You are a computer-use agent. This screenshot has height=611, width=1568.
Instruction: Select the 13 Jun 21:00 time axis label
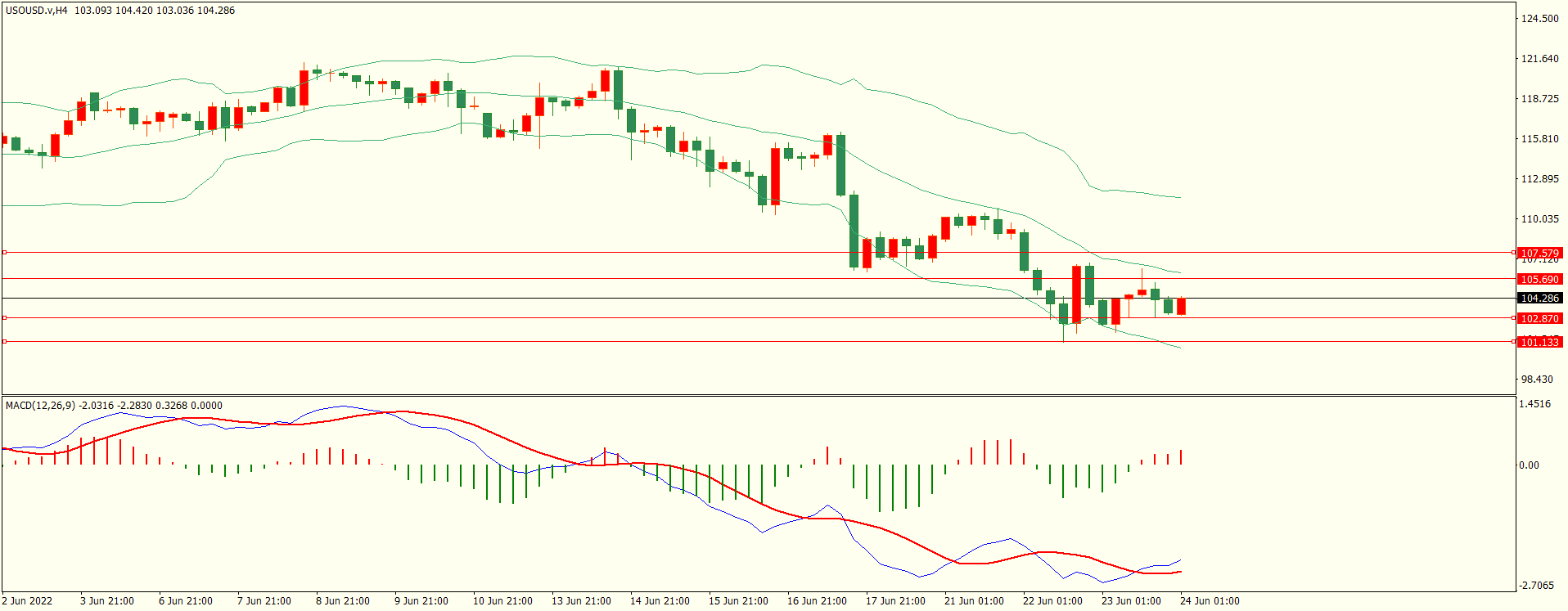pyautogui.click(x=580, y=601)
